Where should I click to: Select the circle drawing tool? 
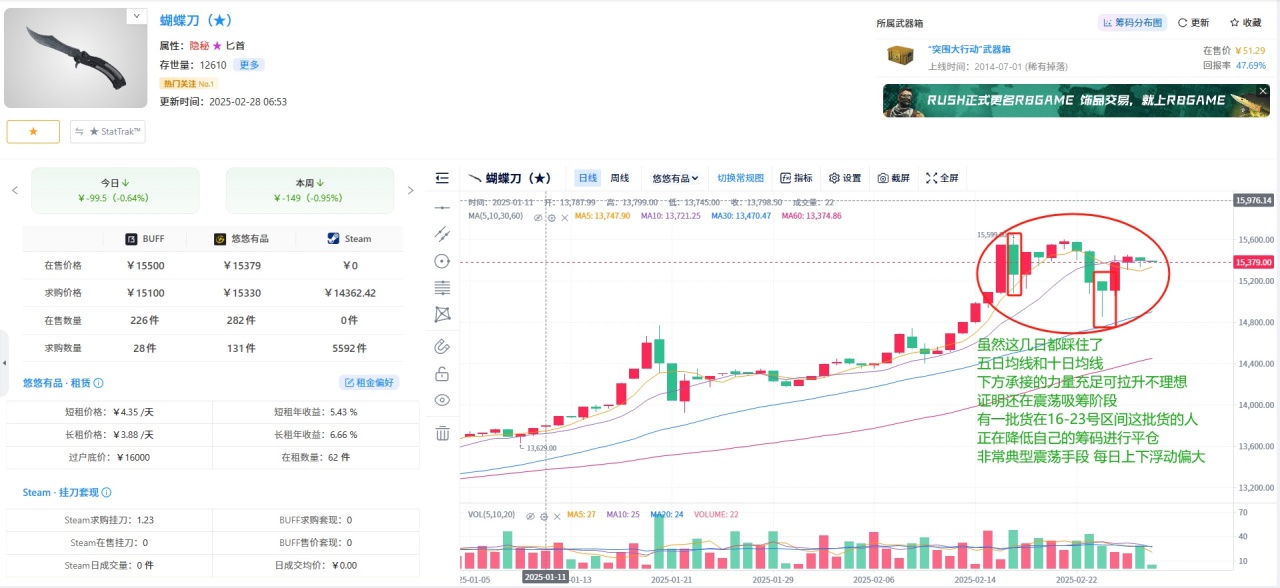click(x=443, y=260)
